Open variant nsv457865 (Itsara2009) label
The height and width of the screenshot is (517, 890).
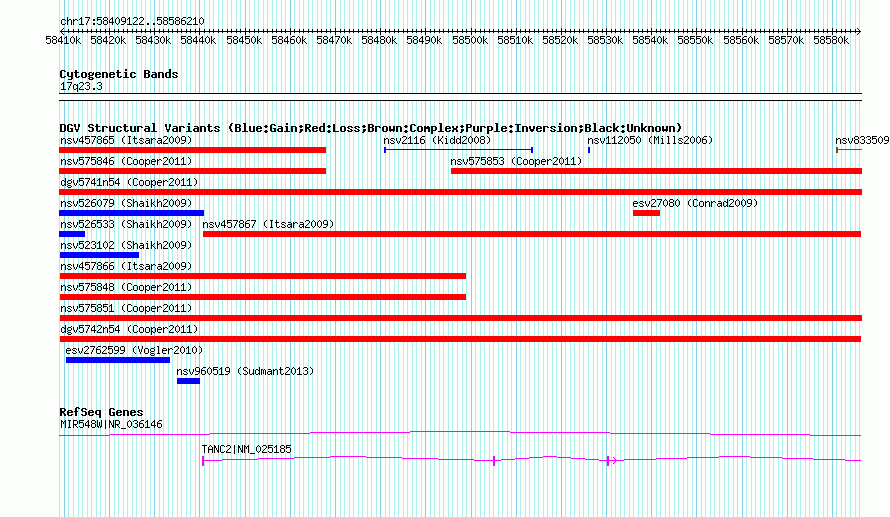[x=126, y=140]
